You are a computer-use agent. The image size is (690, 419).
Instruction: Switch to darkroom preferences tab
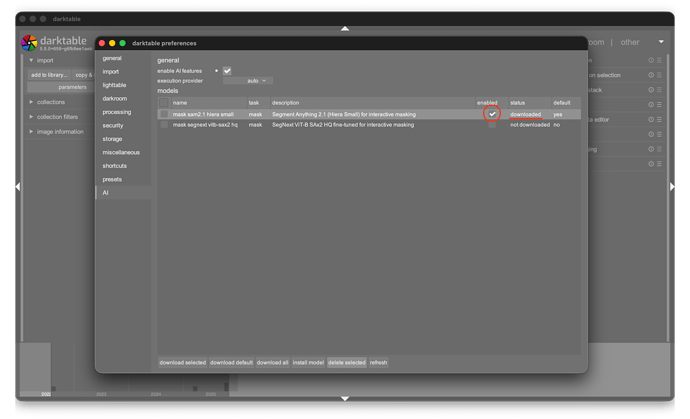click(114, 99)
